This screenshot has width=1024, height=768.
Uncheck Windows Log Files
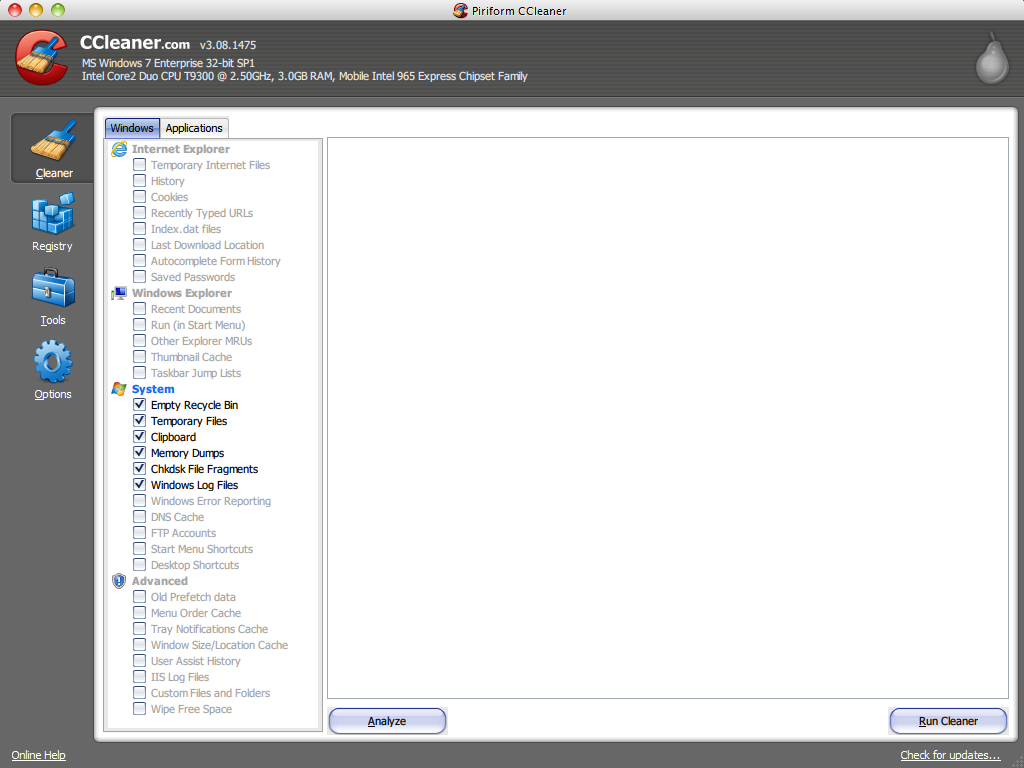[139, 485]
